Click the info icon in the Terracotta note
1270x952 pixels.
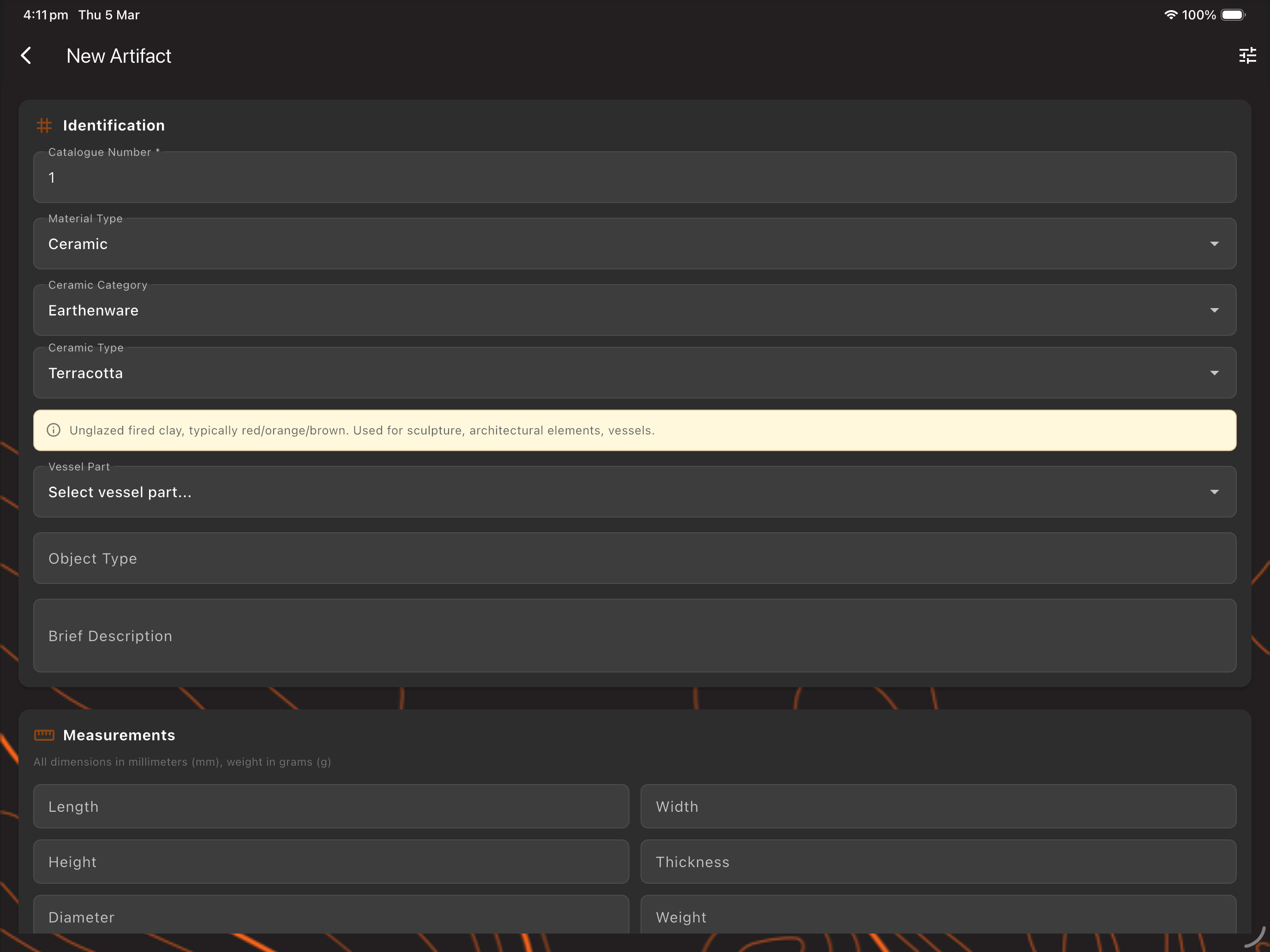[54, 430]
